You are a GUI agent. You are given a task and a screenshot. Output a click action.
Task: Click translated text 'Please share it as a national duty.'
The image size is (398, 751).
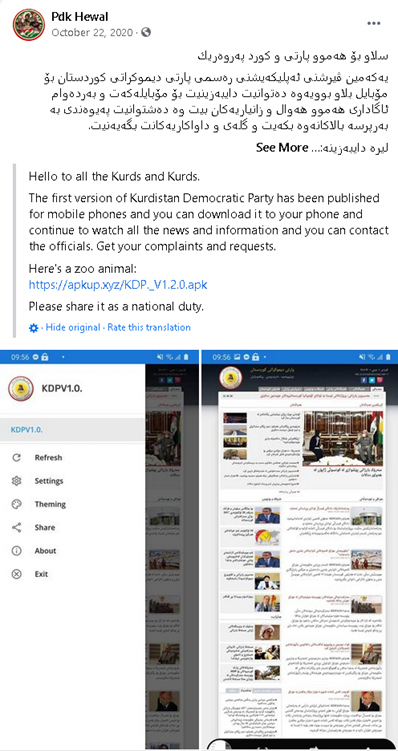(x=116, y=306)
